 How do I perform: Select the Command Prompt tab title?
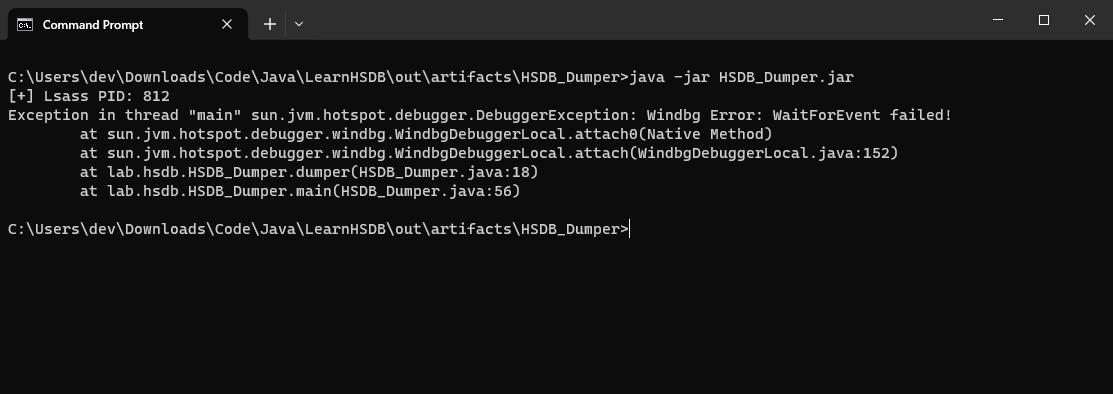click(x=93, y=24)
